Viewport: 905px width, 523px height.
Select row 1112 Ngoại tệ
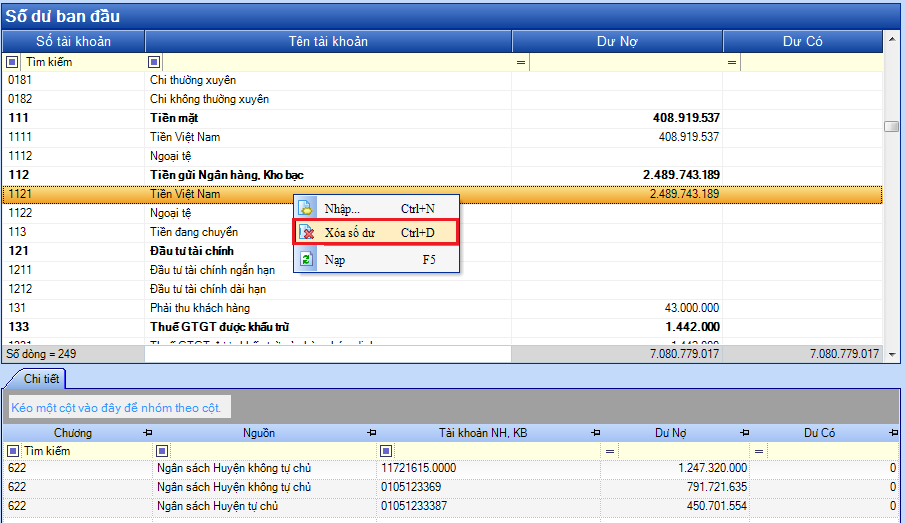coord(442,156)
